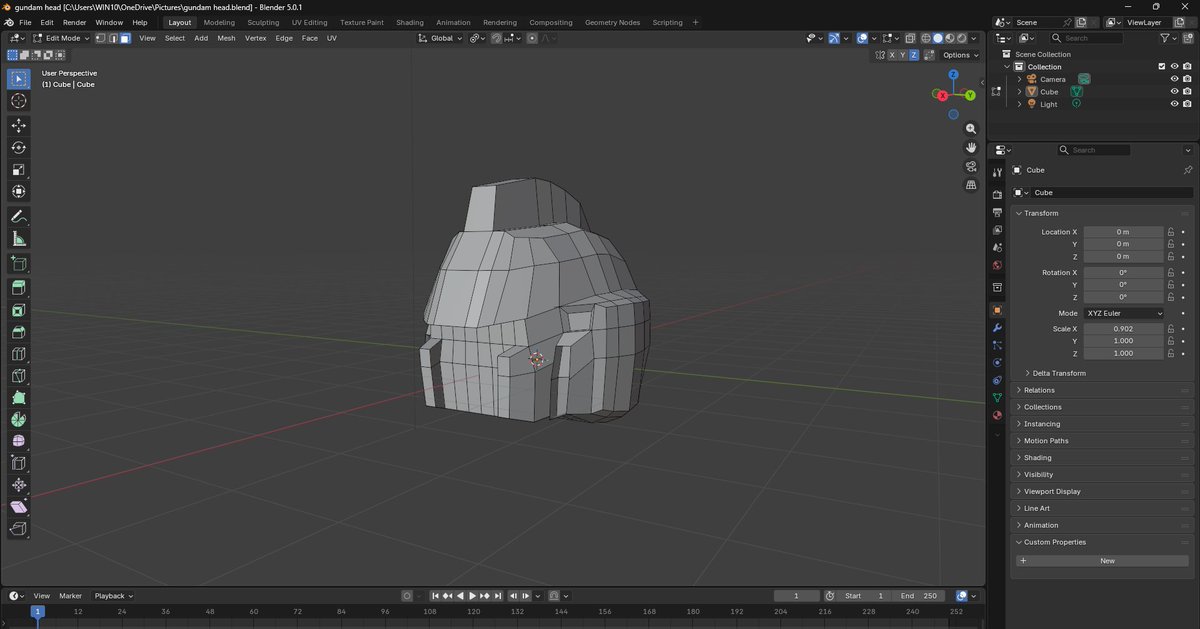
Task: Select the Poly Build tool
Action: tap(18, 398)
